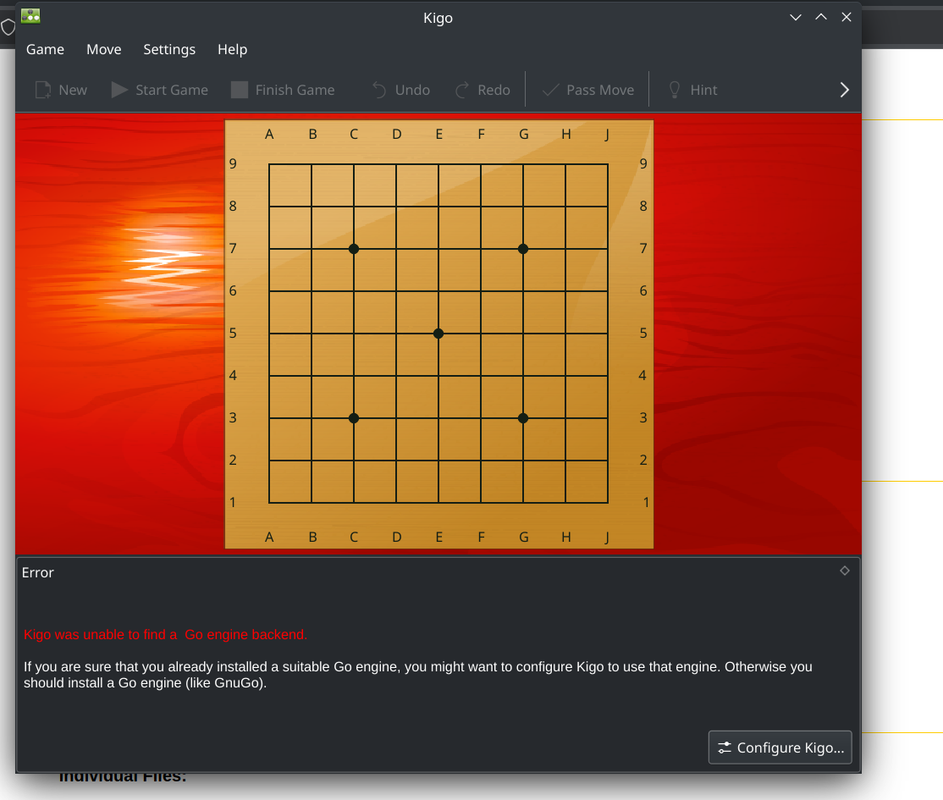
Task: Click the Undo toolbar button
Action: 401,90
